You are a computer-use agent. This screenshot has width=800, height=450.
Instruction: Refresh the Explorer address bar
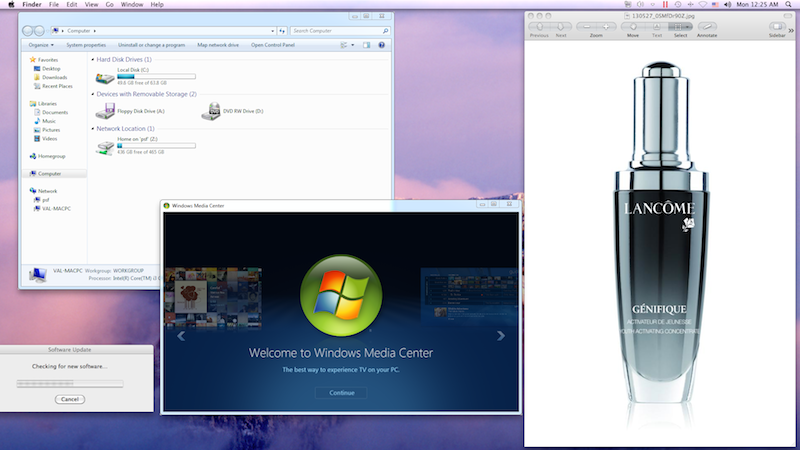point(282,31)
